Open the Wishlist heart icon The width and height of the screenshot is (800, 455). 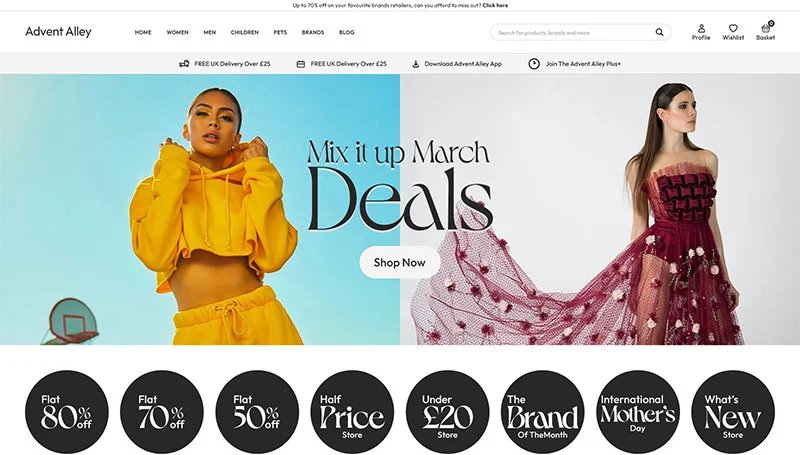(x=733, y=28)
